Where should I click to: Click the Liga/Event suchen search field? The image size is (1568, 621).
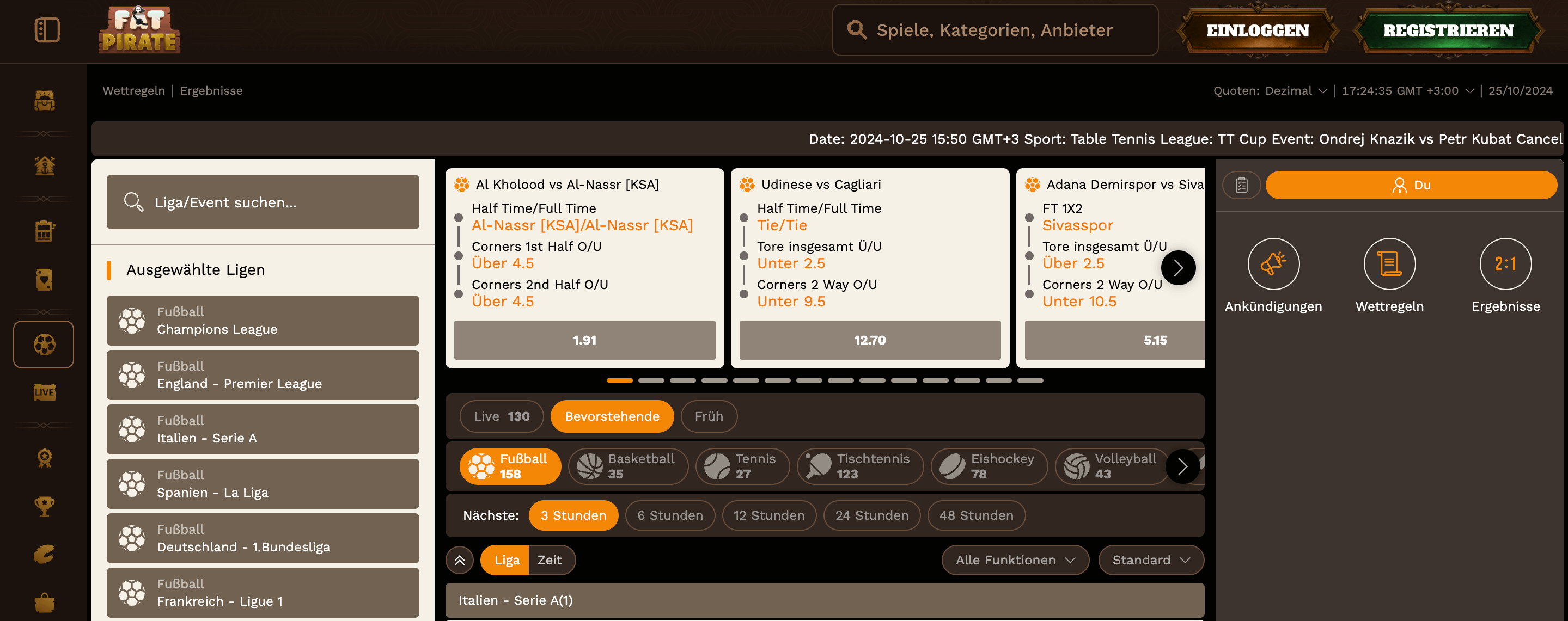click(x=263, y=202)
